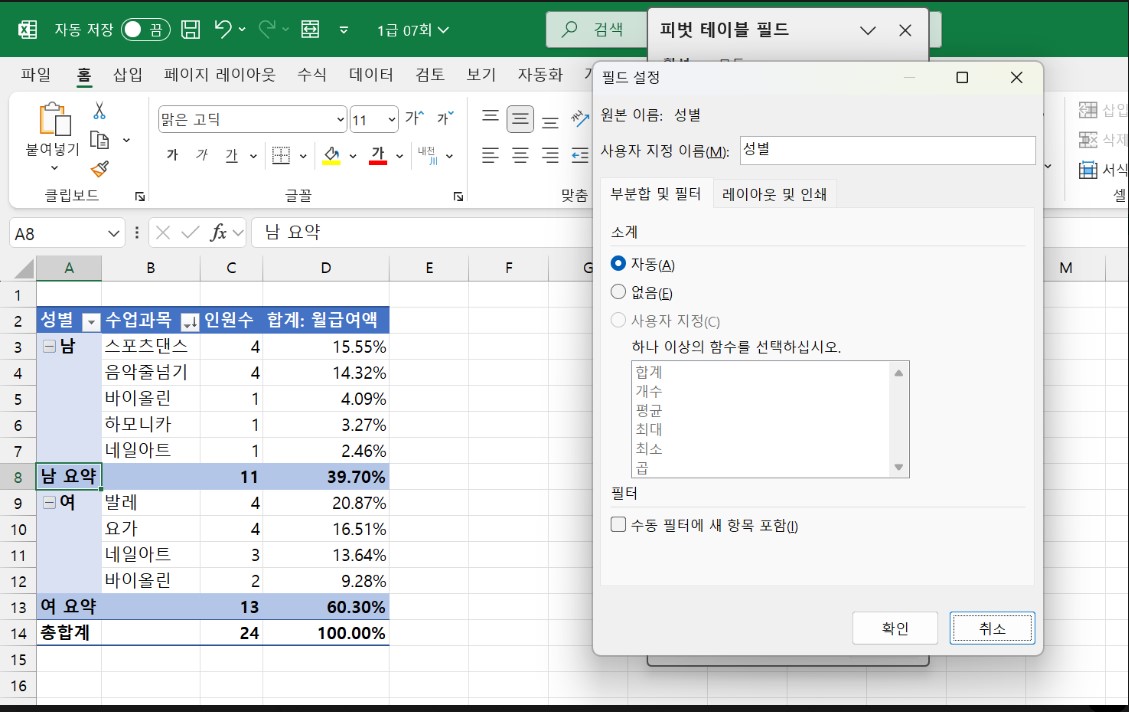Image resolution: width=1129 pixels, height=712 pixels.
Task: Toggle the 자동 저장 AutoSave switch
Action: click(x=145, y=30)
